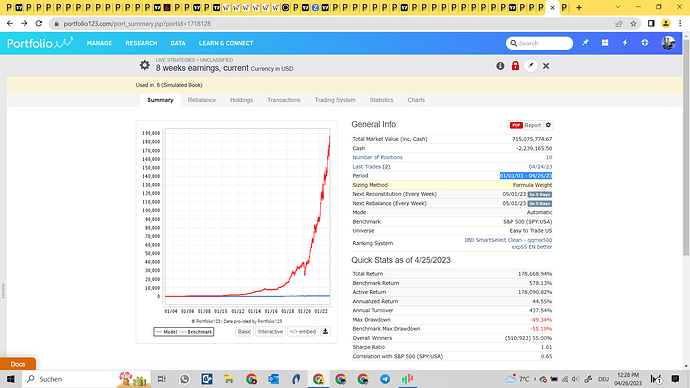The height and width of the screenshot is (388, 690).
Task: Open the grid apps icon in the header
Action: pyautogui.click(x=605, y=43)
